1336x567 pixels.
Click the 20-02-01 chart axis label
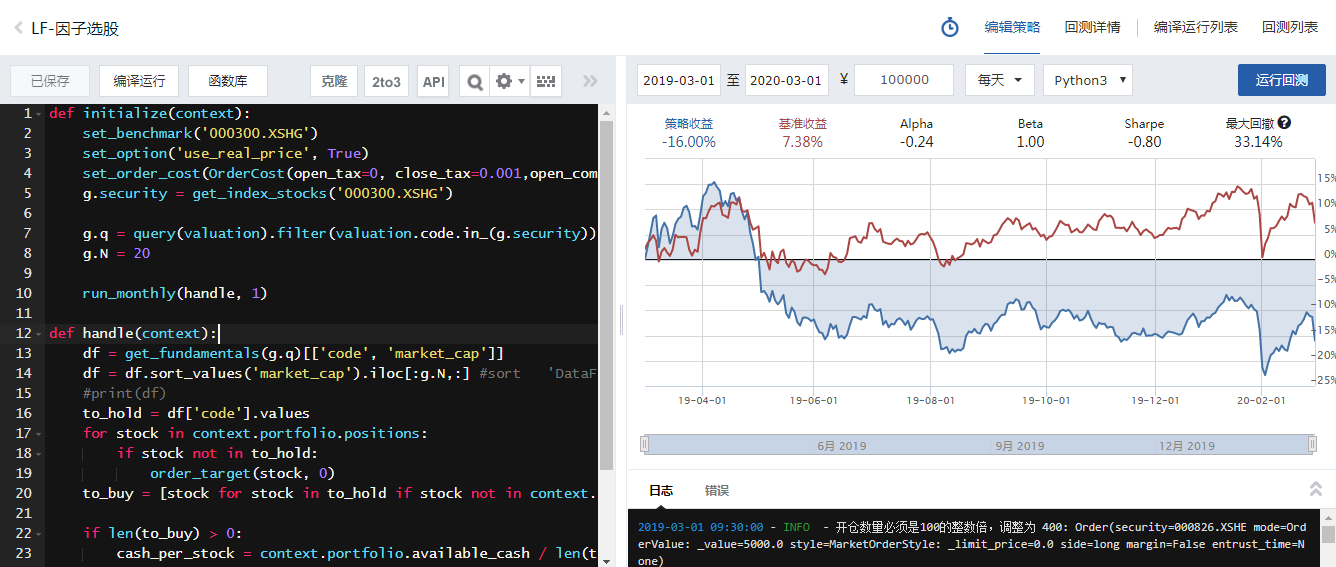1260,400
